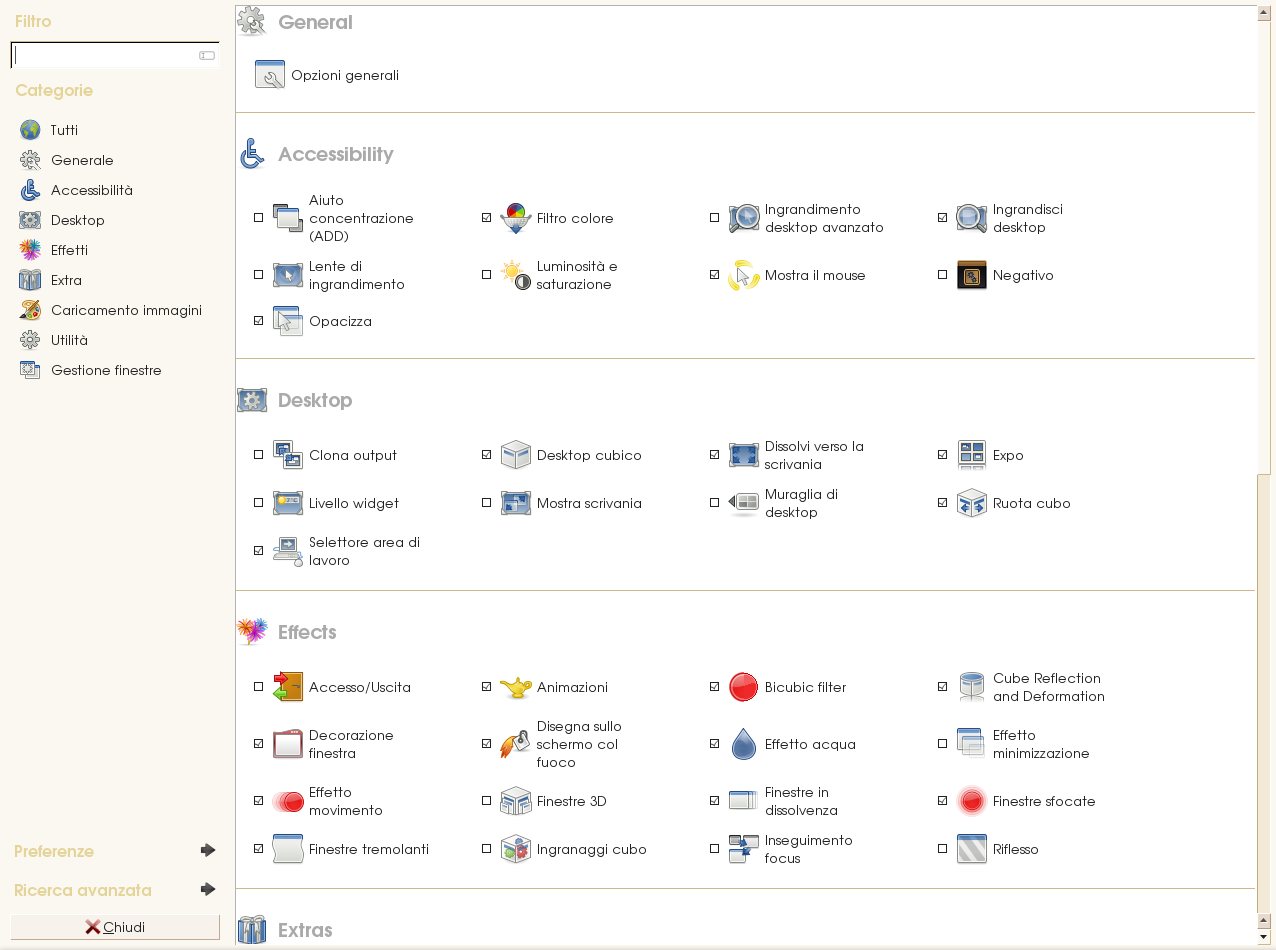Click the Aiuto concentrazione (ADD) plugin icon
This screenshot has width=1276, height=950.
(288, 218)
